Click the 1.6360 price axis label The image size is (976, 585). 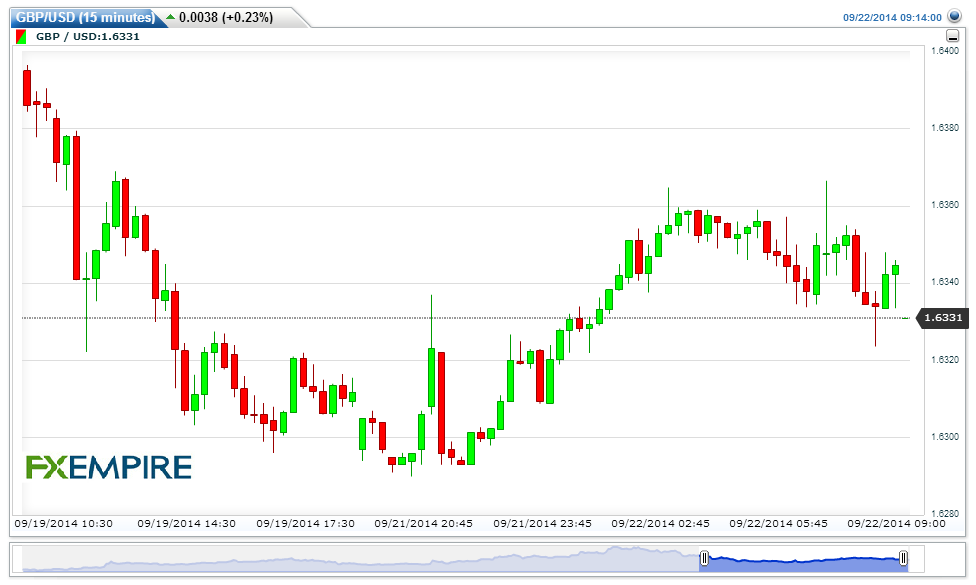(944, 205)
